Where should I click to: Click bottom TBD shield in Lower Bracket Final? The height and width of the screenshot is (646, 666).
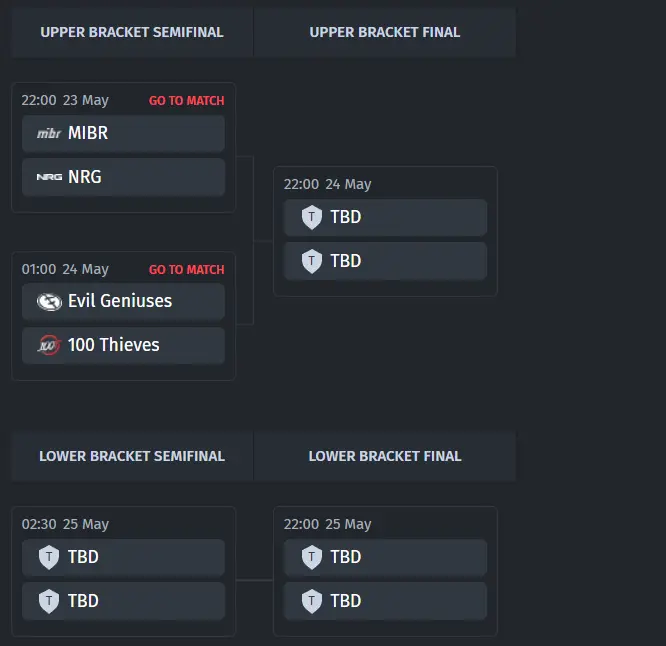click(312, 601)
